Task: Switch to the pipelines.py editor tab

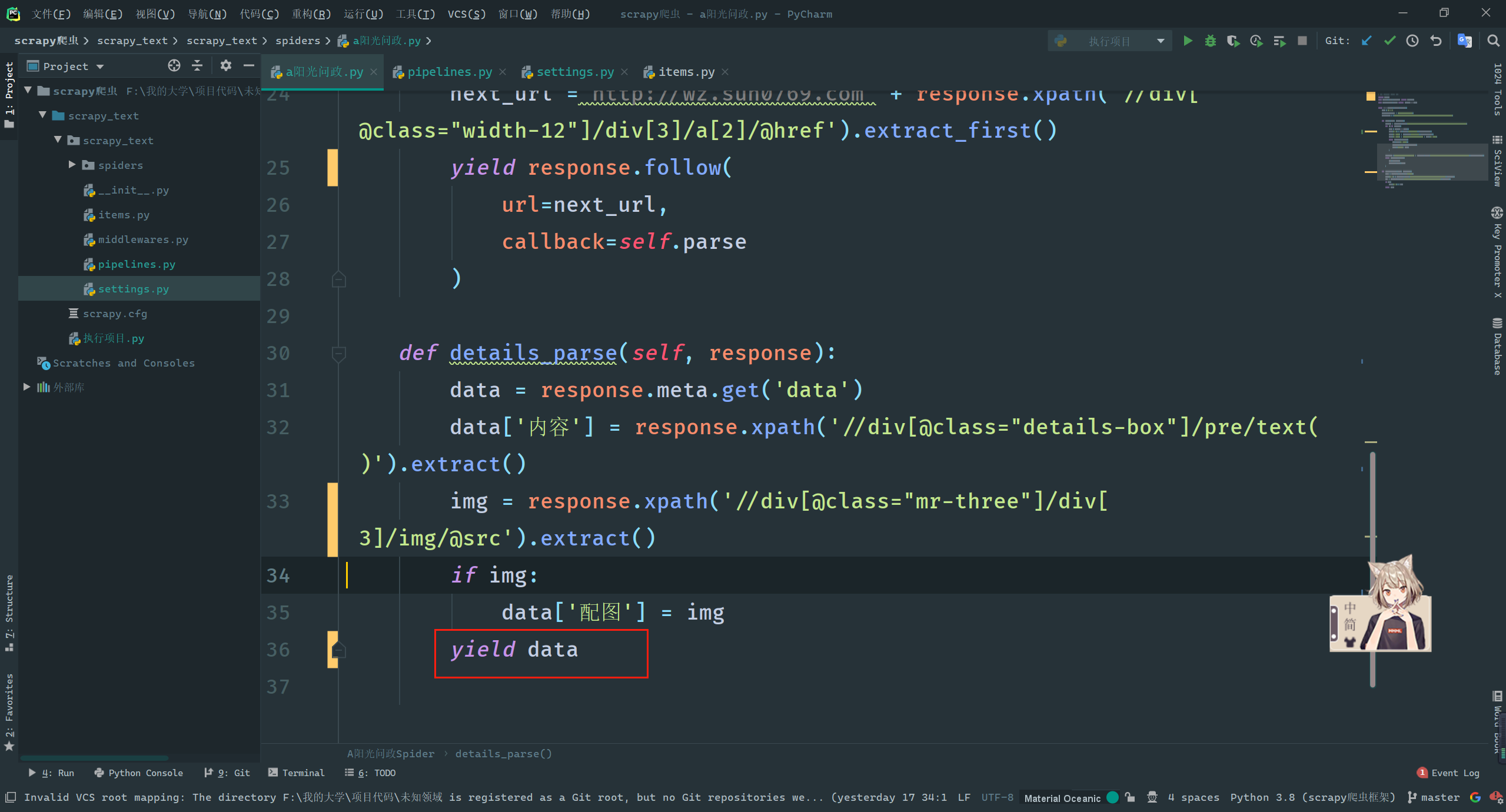Action: point(450,72)
